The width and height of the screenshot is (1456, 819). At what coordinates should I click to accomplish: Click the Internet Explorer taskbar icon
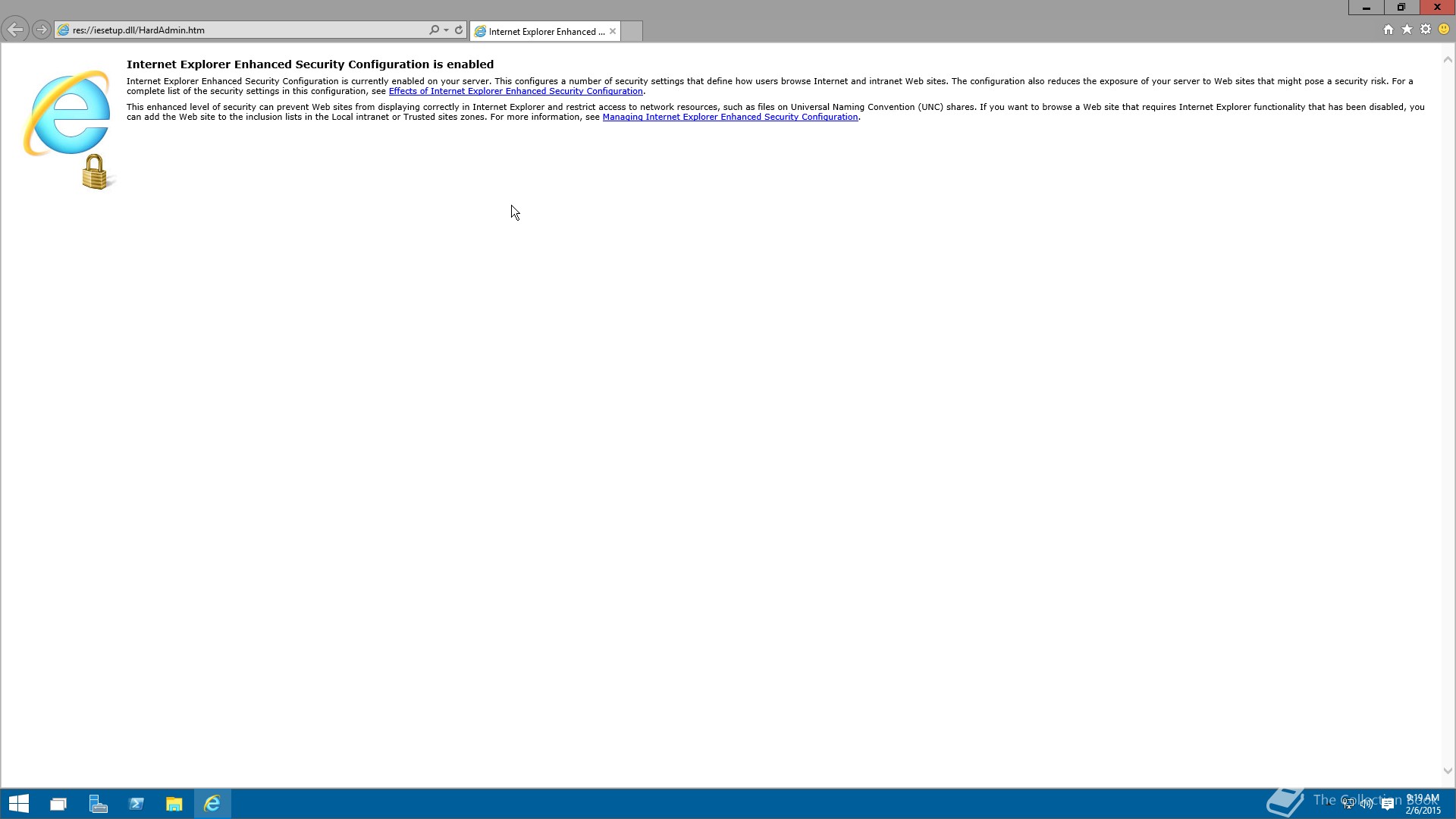tap(212, 804)
